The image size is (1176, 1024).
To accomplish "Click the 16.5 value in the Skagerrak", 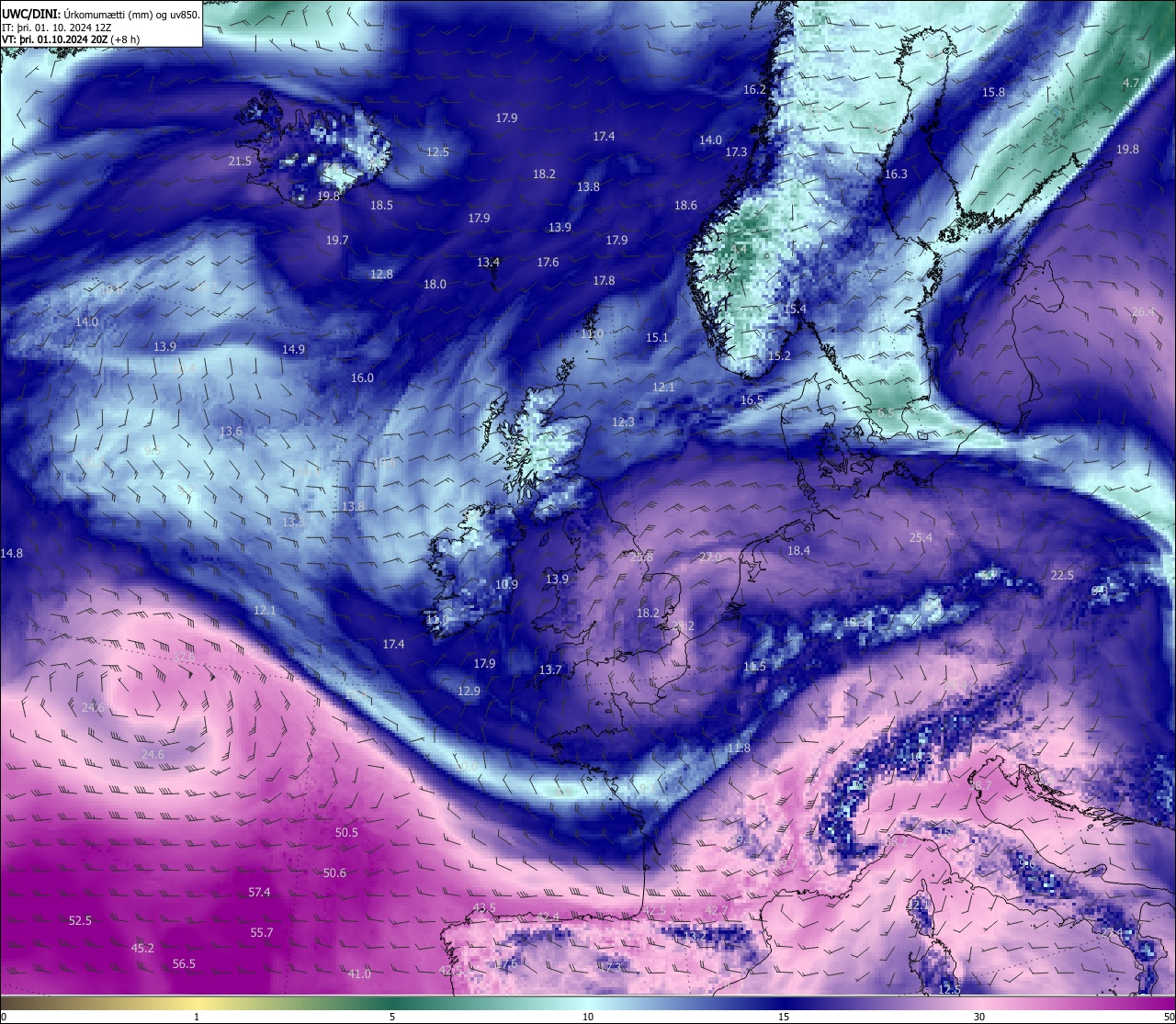I will pyautogui.click(x=752, y=400).
